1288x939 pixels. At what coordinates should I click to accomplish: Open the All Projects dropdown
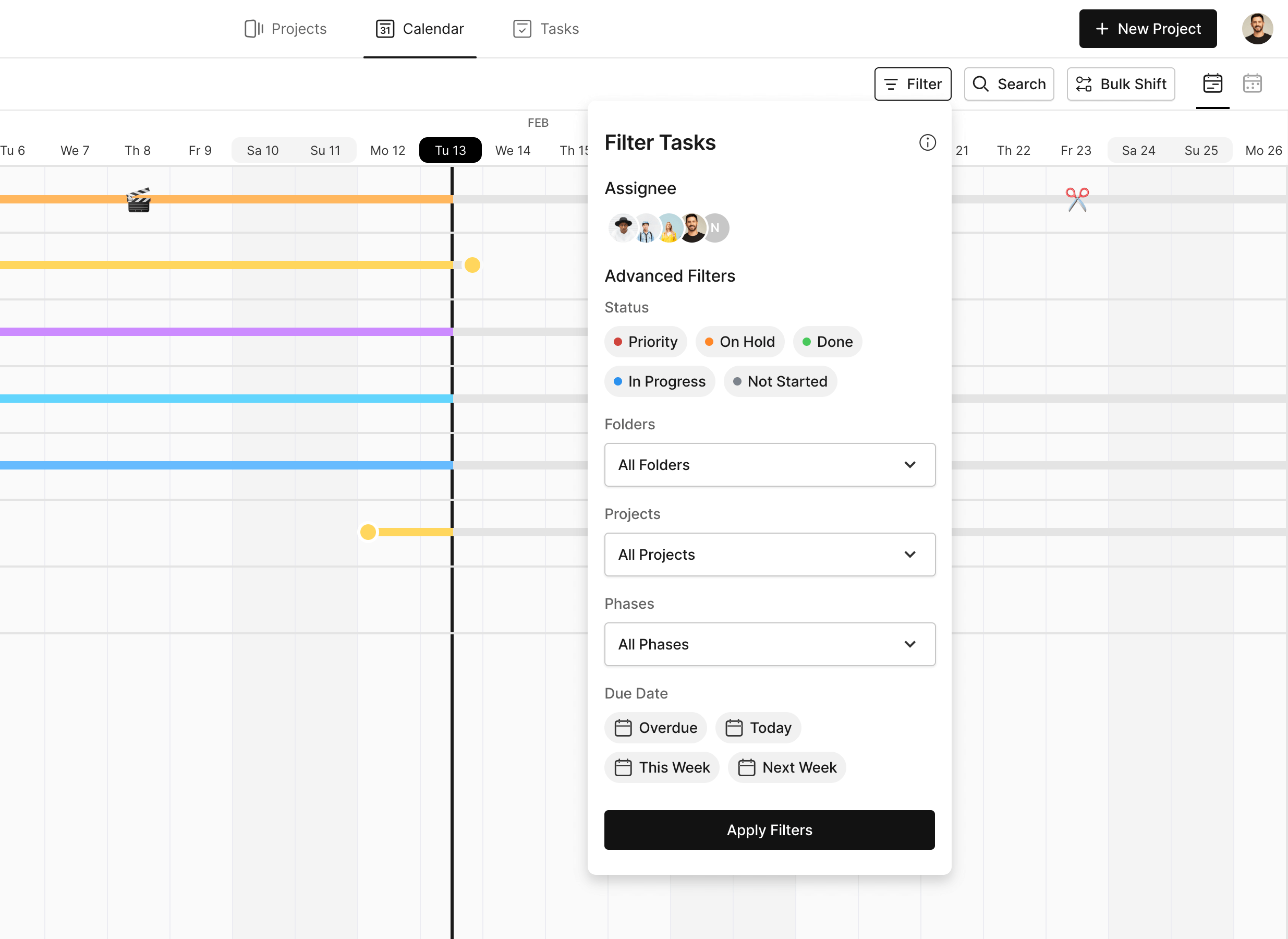pos(769,555)
